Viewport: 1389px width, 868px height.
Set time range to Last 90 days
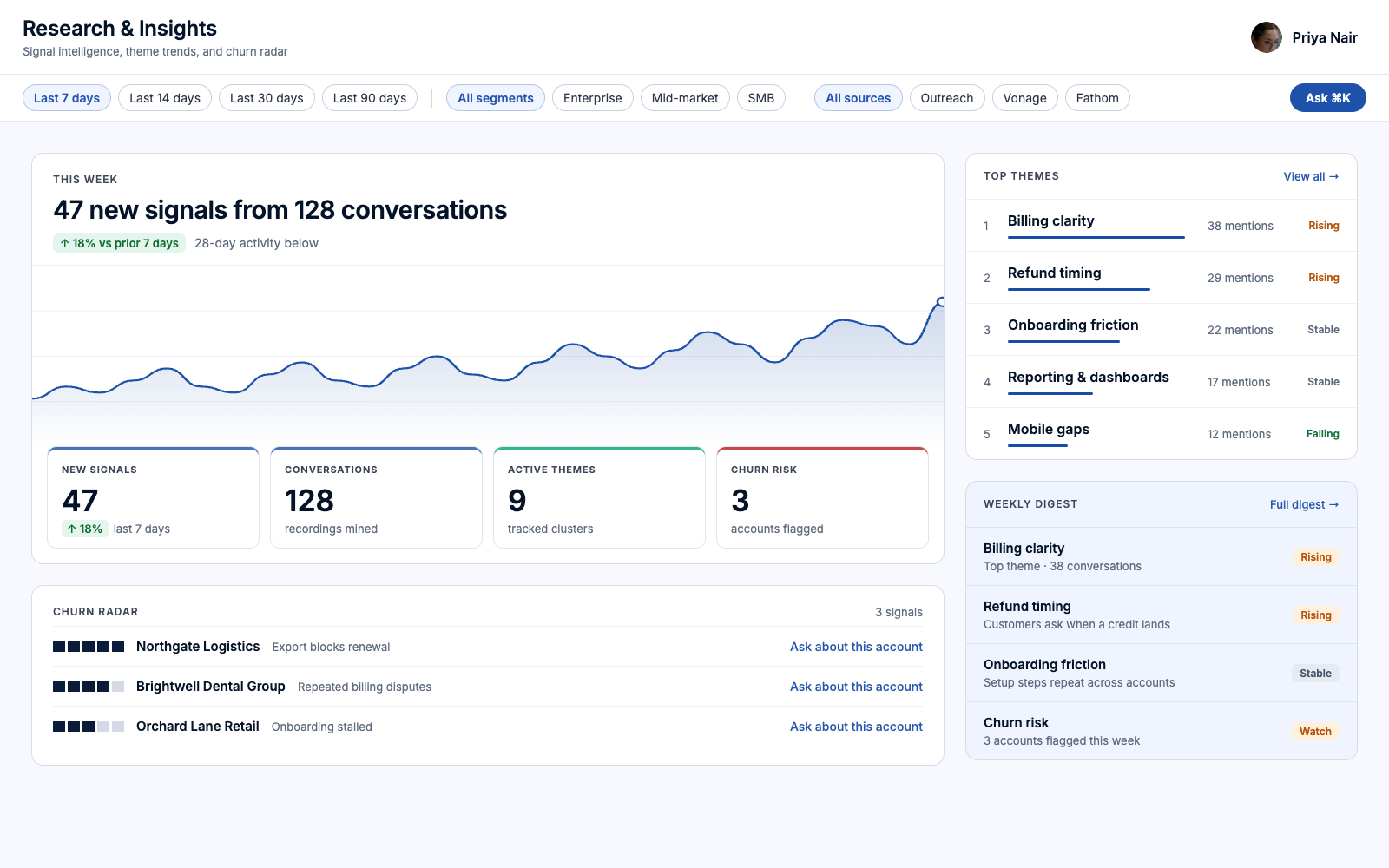pyautogui.click(x=370, y=98)
